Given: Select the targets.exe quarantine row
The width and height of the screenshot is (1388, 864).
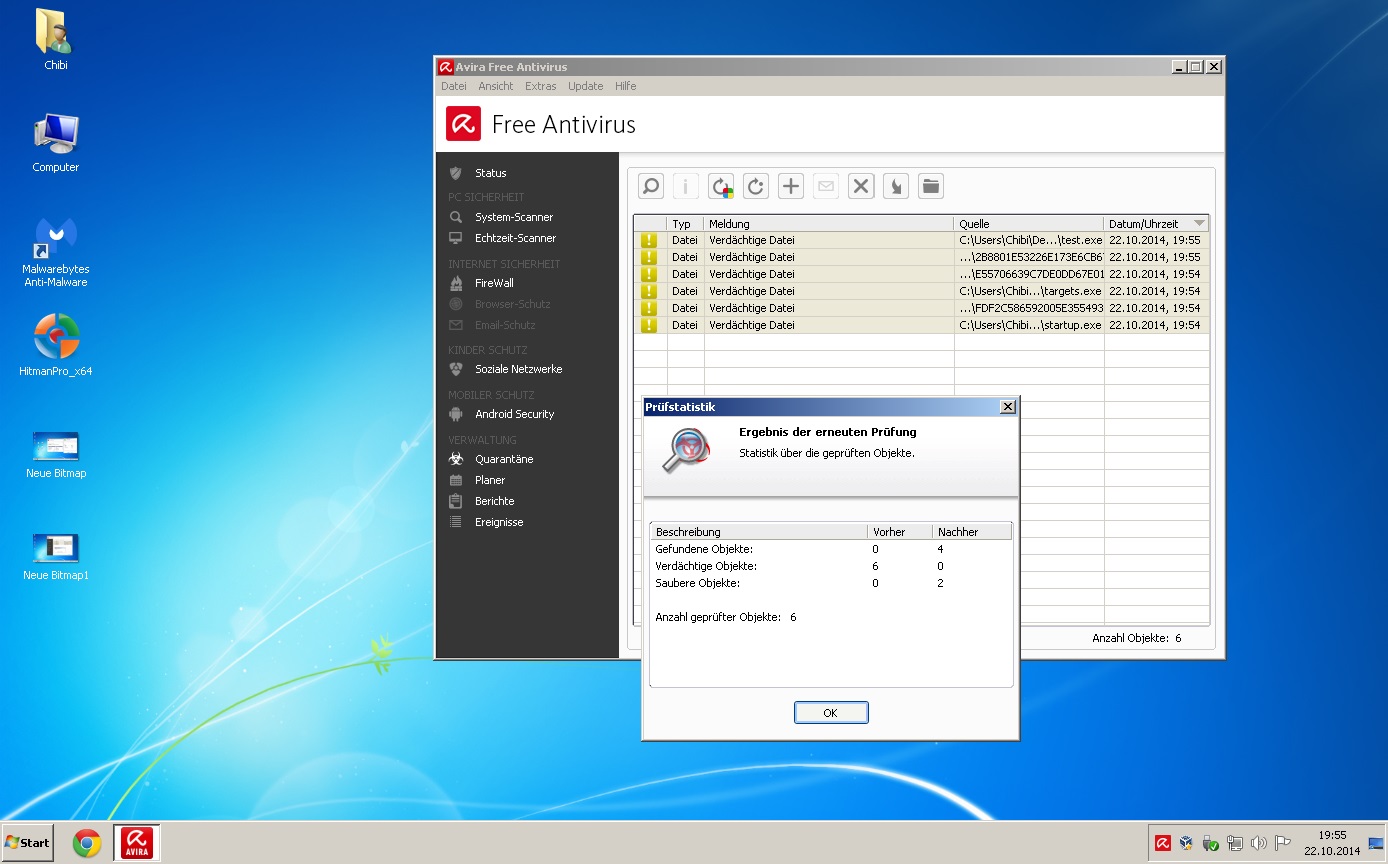Looking at the screenshot, I should pos(921,291).
